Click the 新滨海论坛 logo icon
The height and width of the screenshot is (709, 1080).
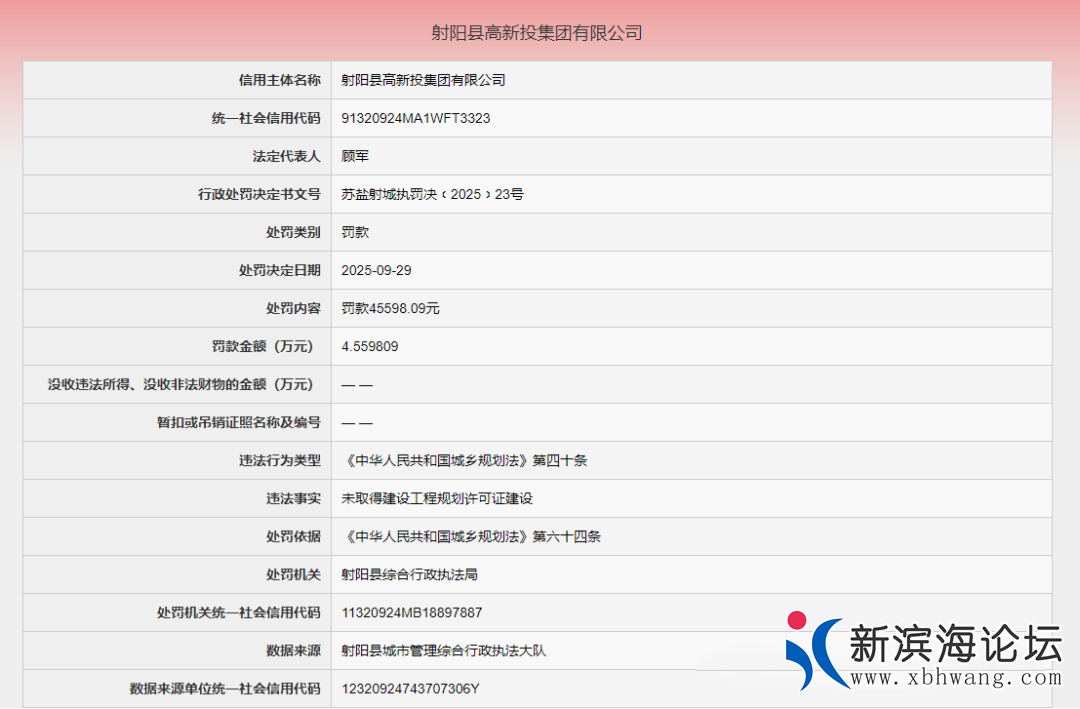pos(814,650)
